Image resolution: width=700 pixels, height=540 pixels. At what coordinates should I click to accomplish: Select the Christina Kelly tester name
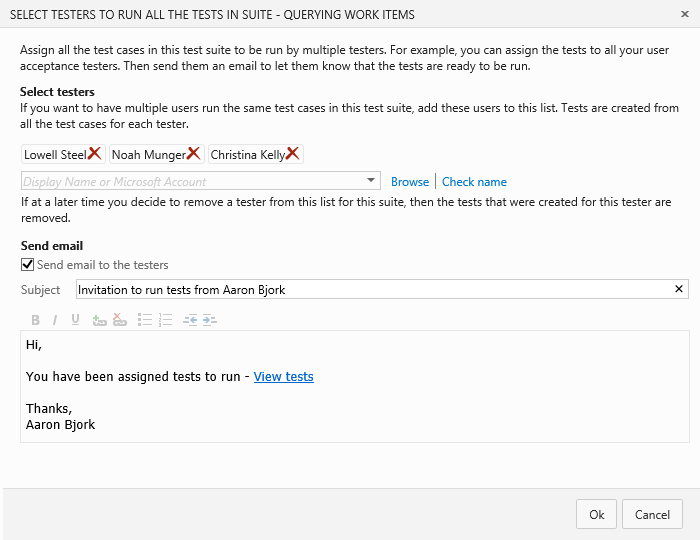(x=248, y=154)
